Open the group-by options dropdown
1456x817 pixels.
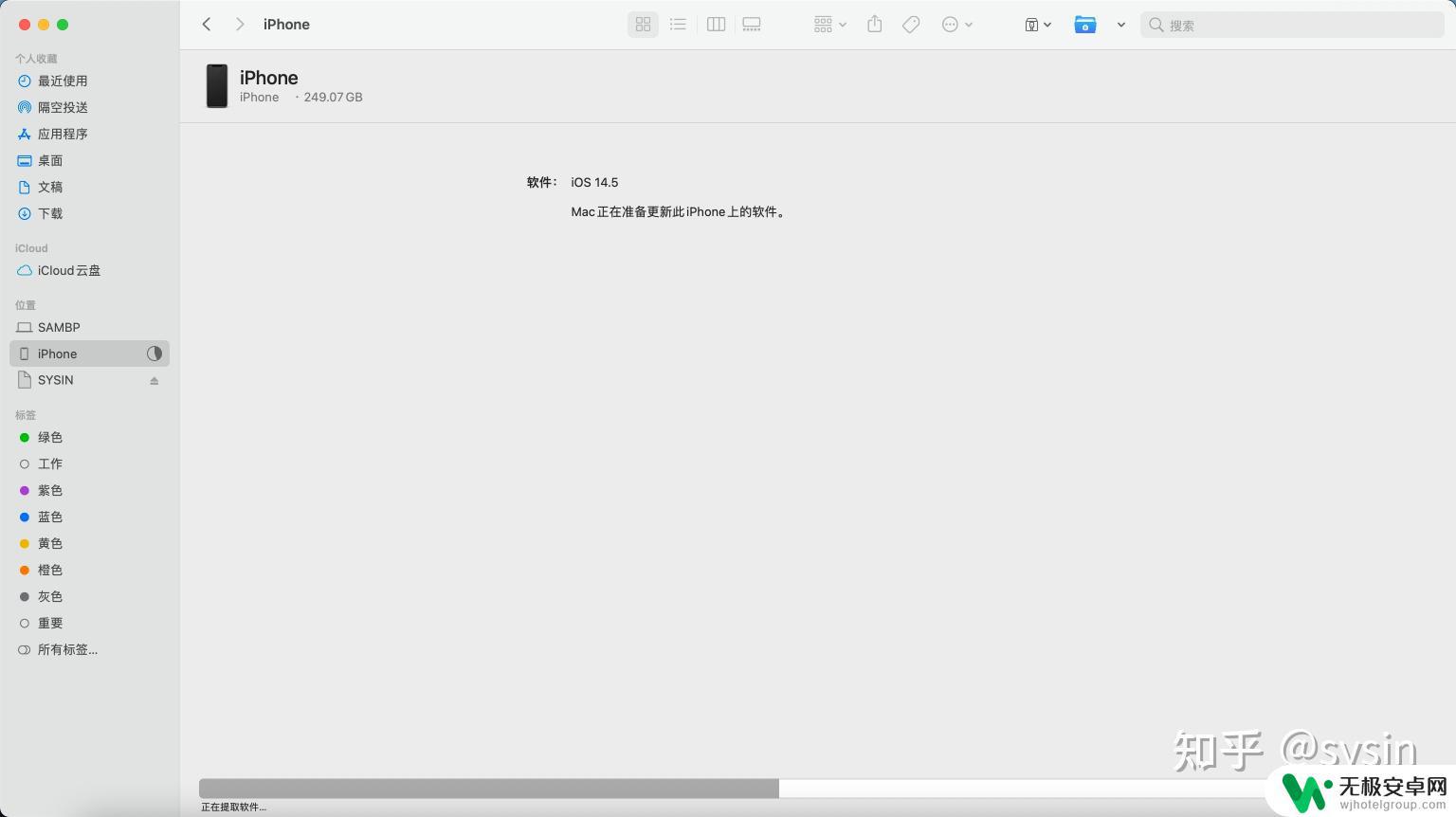[829, 25]
